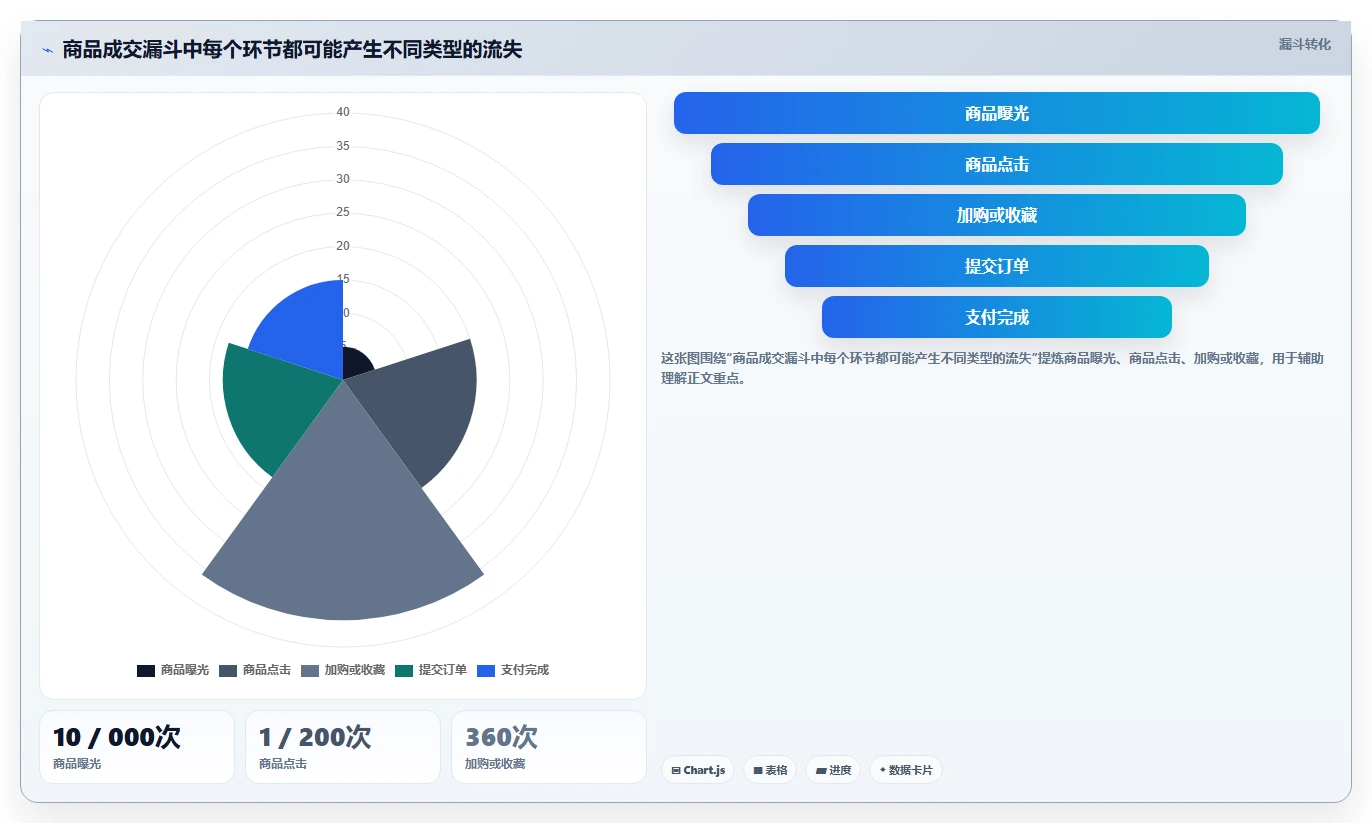The image size is (1372, 823).
Task: Toggle 商品曝光 legend color box
Action: click(146, 670)
